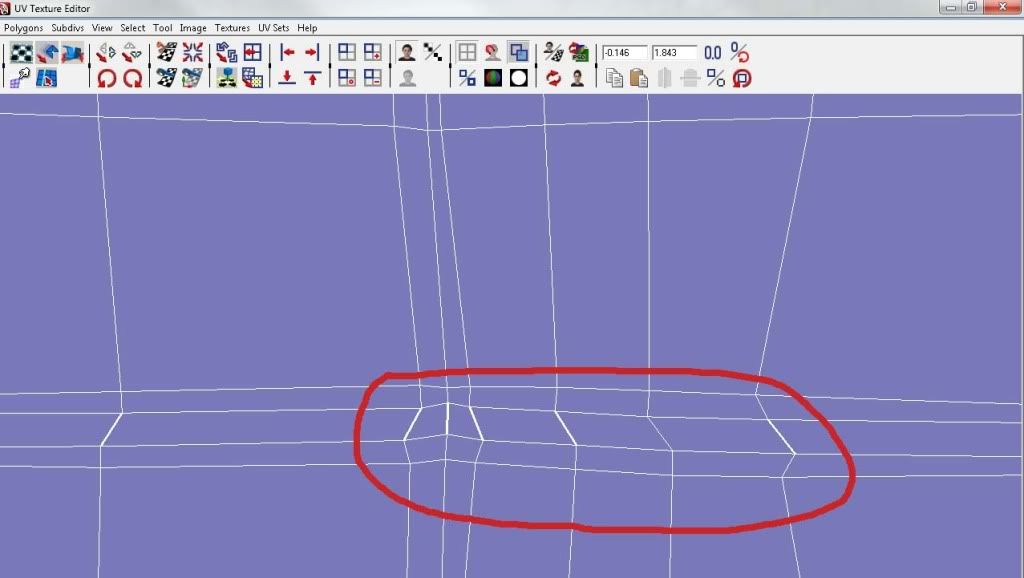Click the greyed Paste V value icon

click(690, 78)
